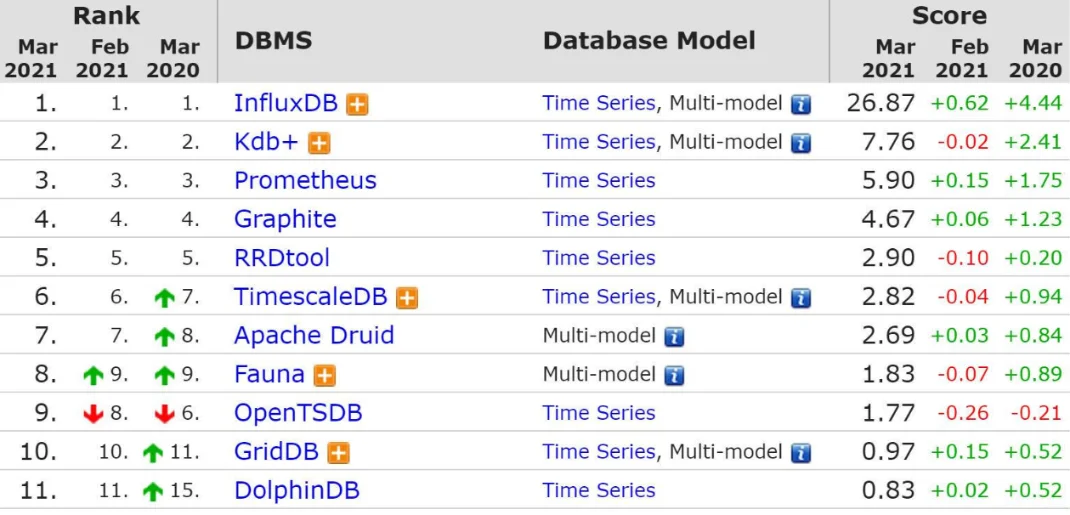The width and height of the screenshot is (1070, 515).
Task: Open the Graphite DBMS link
Action: point(285,219)
